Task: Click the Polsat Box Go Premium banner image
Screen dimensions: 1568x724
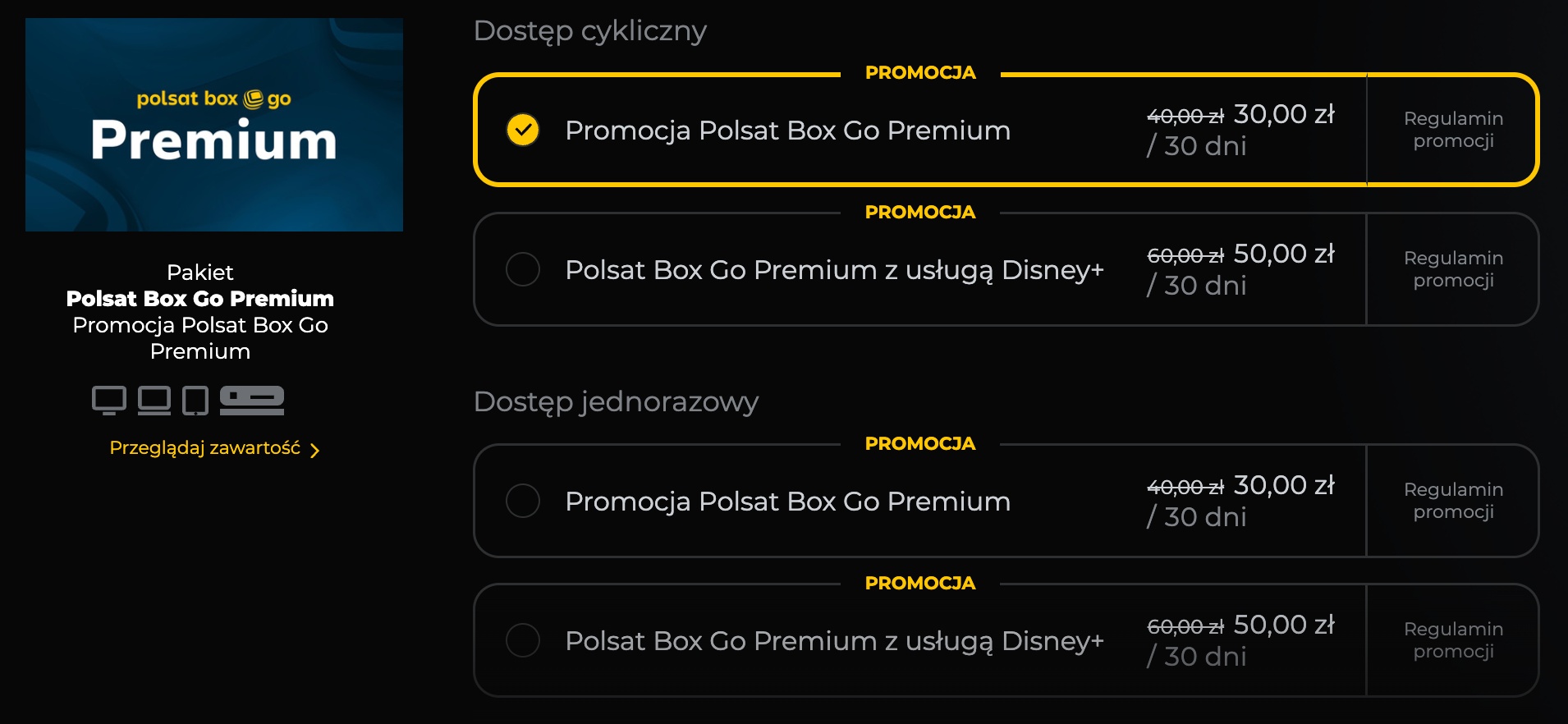Action: 214,125
